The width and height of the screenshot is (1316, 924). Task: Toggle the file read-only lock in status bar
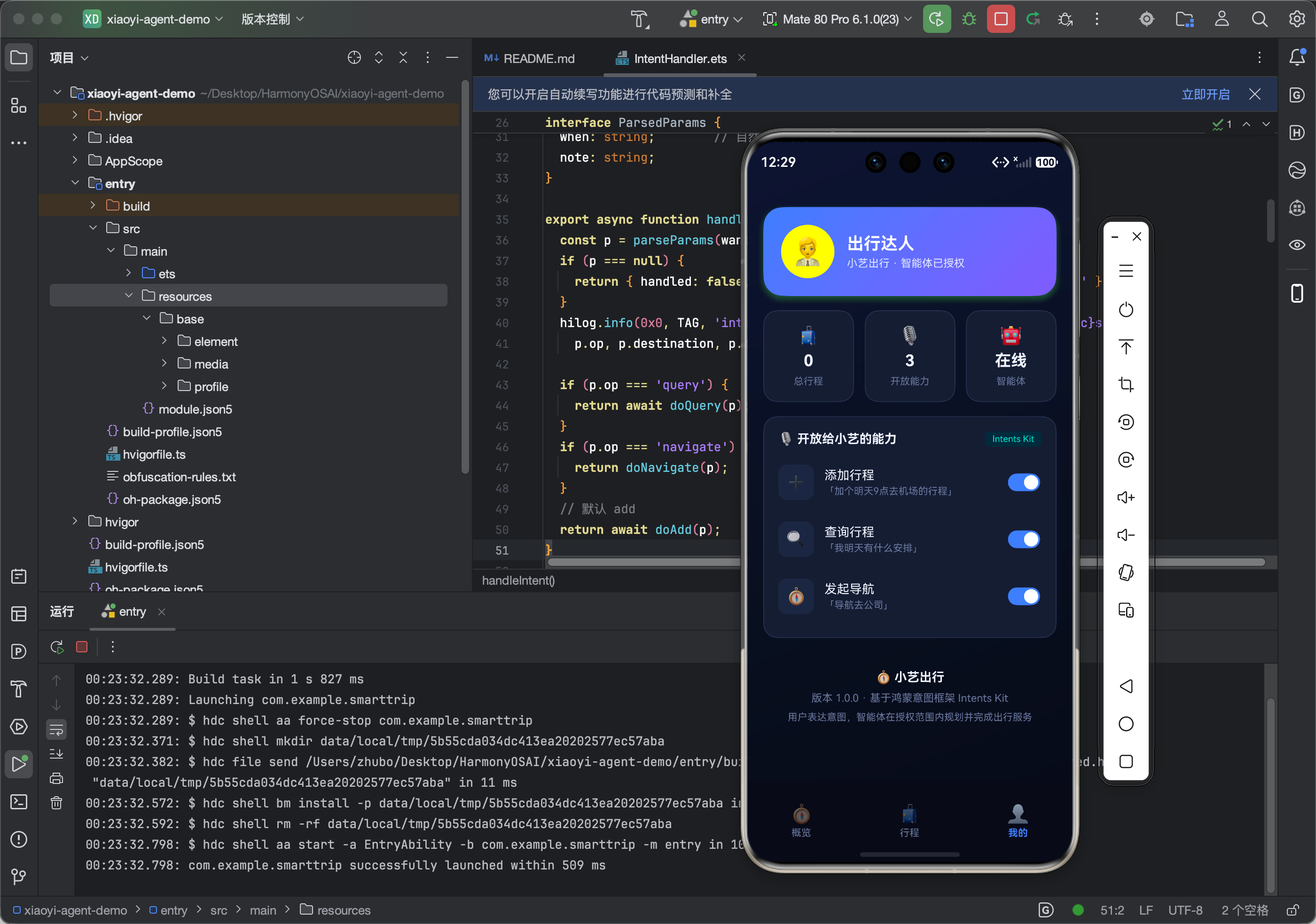[1292, 910]
